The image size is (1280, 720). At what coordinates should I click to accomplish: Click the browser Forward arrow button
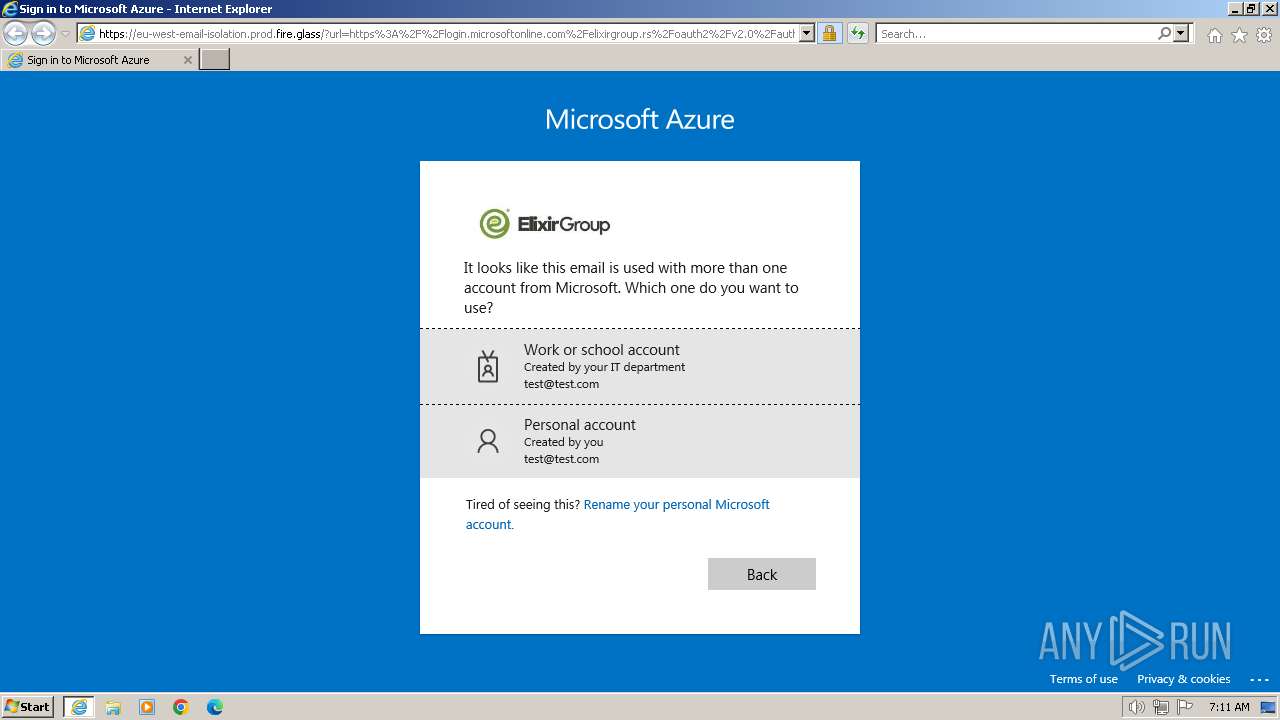[x=43, y=34]
